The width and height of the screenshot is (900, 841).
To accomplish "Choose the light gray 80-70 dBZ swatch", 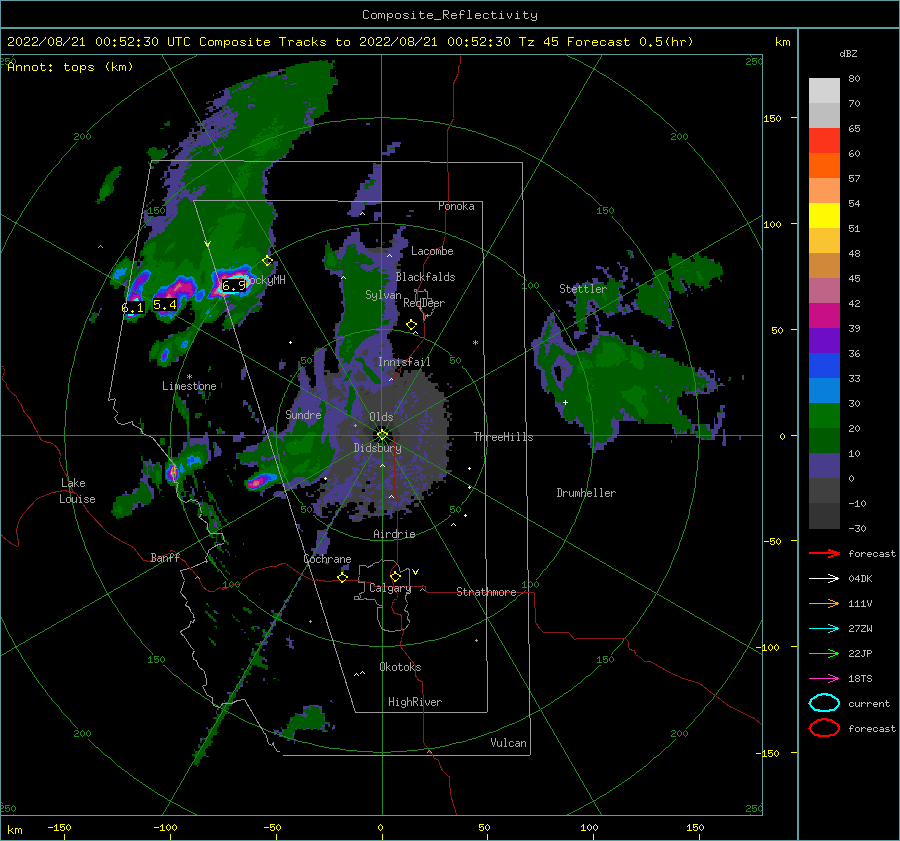I will pyautogui.click(x=824, y=91).
